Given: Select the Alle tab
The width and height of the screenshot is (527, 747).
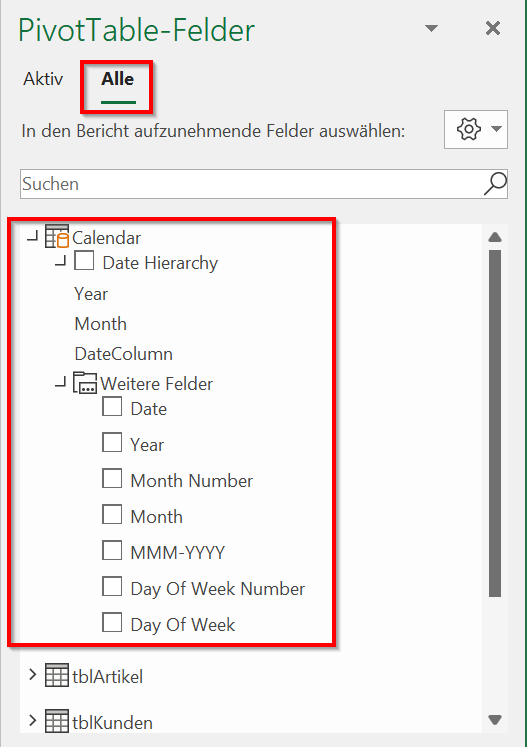Looking at the screenshot, I should (x=118, y=79).
